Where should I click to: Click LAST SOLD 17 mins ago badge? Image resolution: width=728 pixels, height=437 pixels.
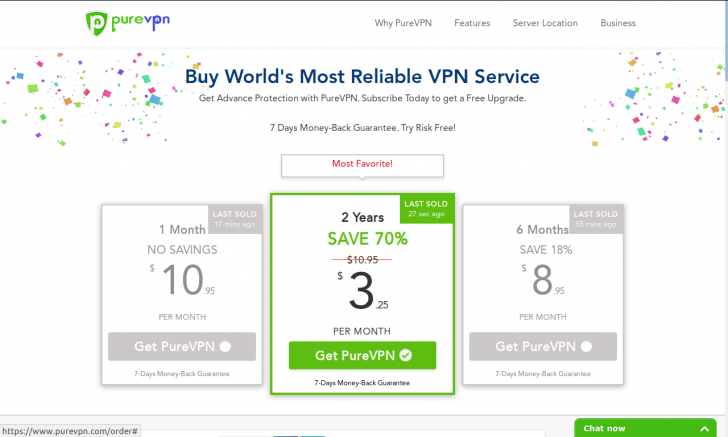click(234, 219)
